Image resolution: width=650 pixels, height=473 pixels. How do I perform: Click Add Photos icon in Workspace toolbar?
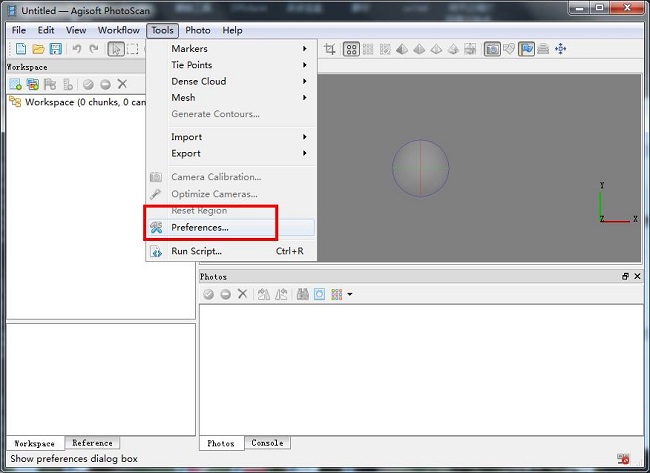pyautogui.click(x=33, y=85)
